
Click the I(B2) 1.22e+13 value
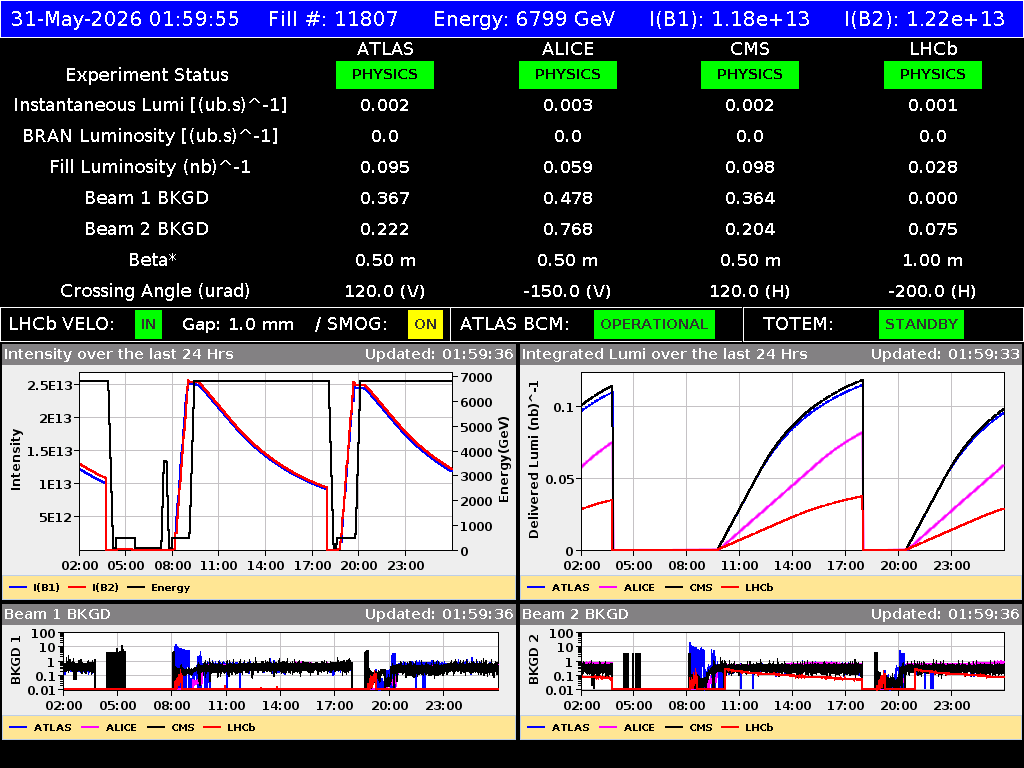tap(925, 19)
